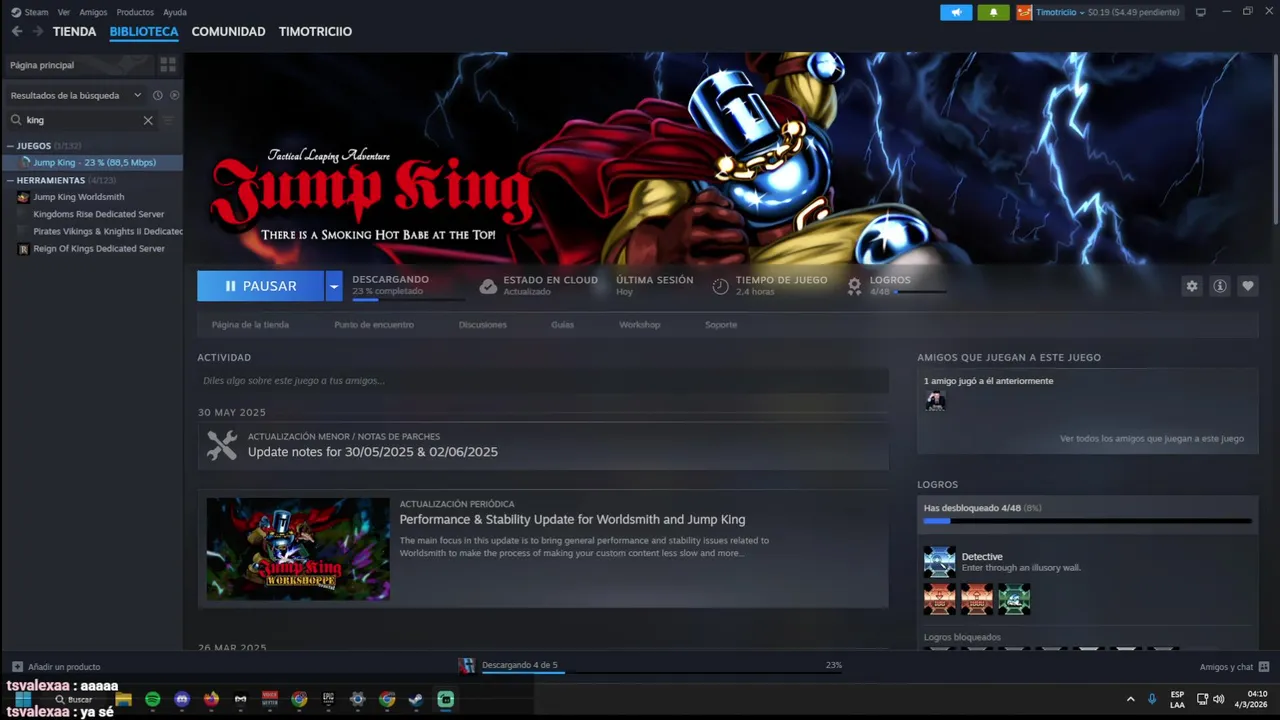The height and width of the screenshot is (720, 1280).
Task: Open advanced filter options icon beside search
Action: [x=168, y=120]
